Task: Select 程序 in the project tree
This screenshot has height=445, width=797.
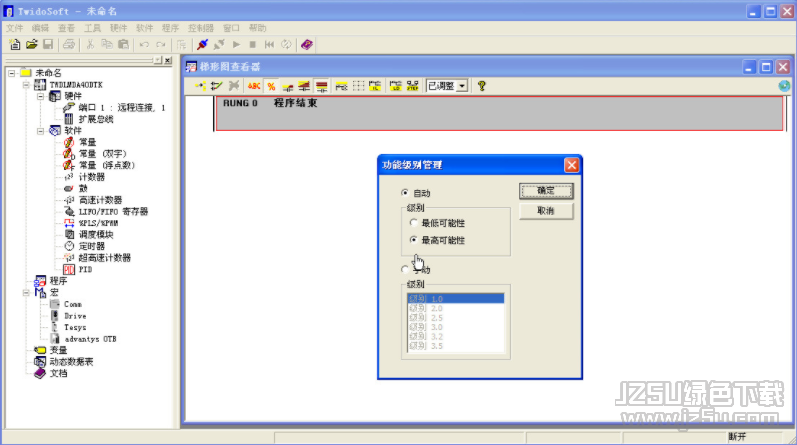Action: point(58,281)
